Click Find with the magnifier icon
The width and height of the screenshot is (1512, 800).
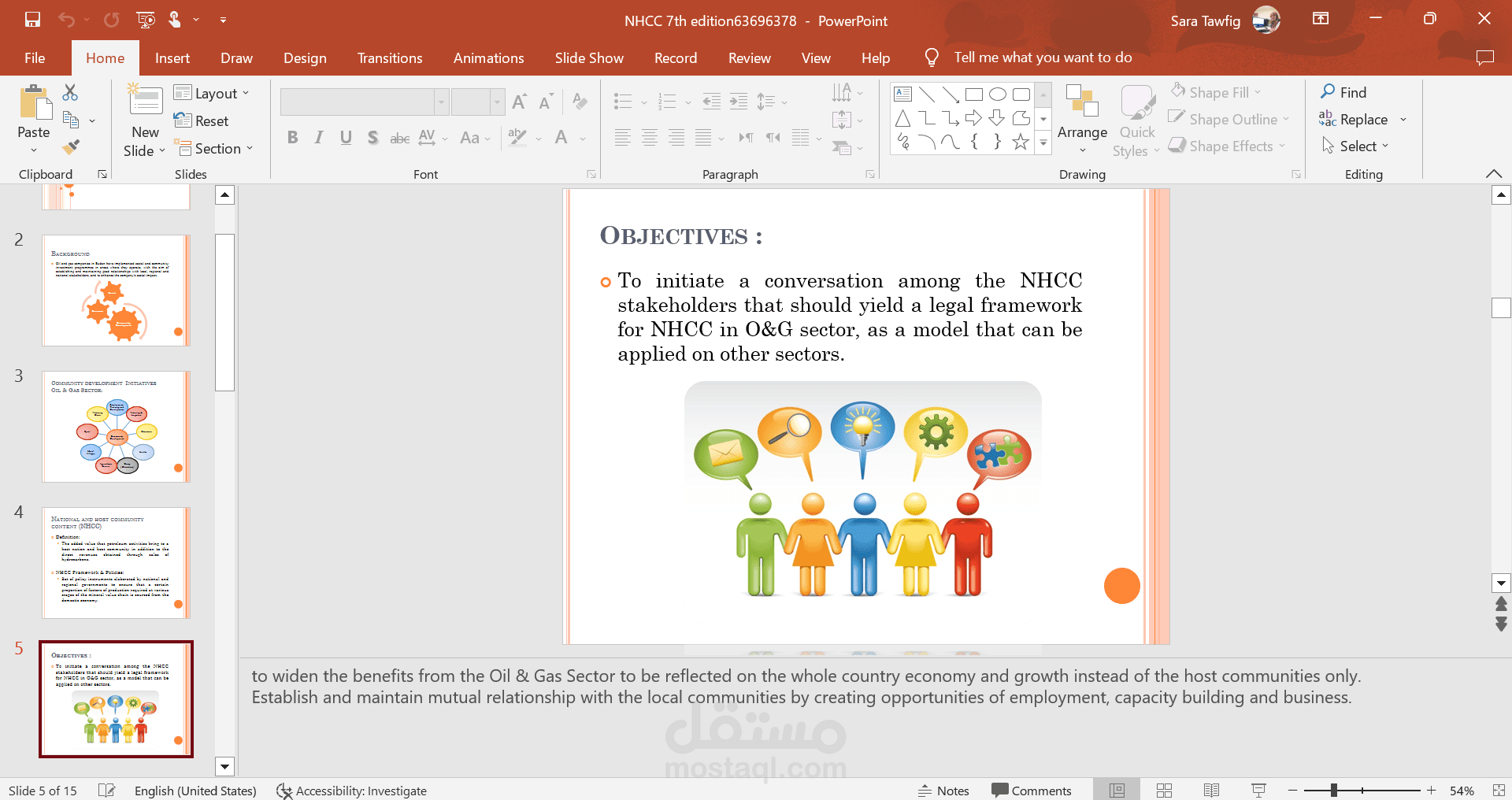(1343, 92)
